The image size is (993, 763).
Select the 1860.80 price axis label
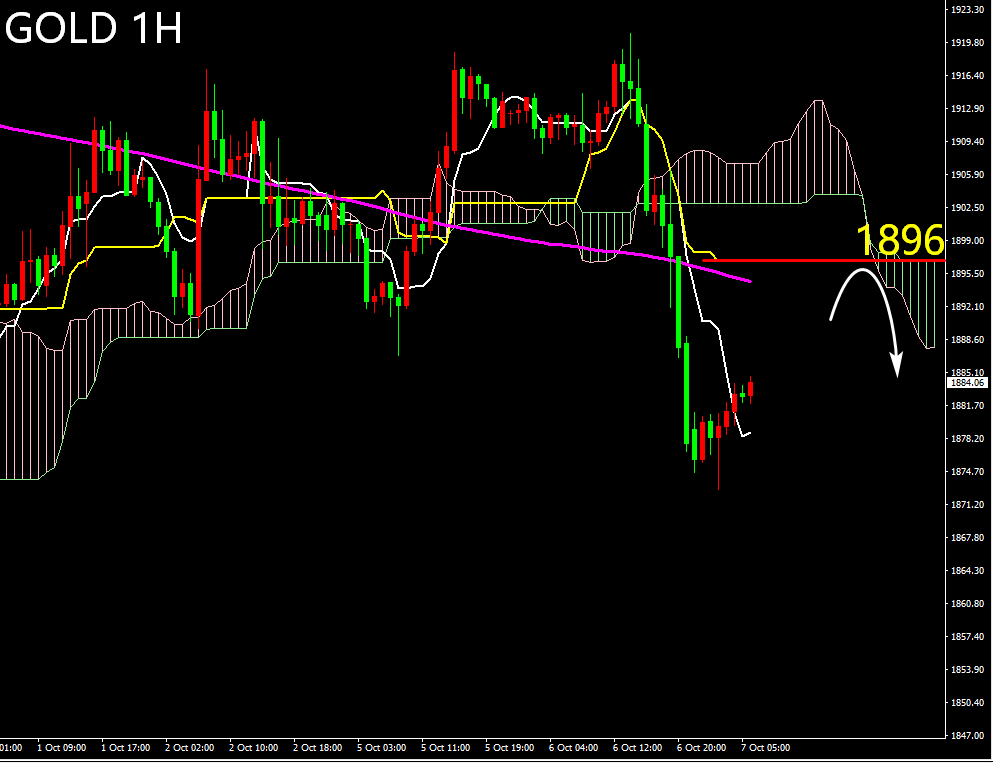[968, 603]
